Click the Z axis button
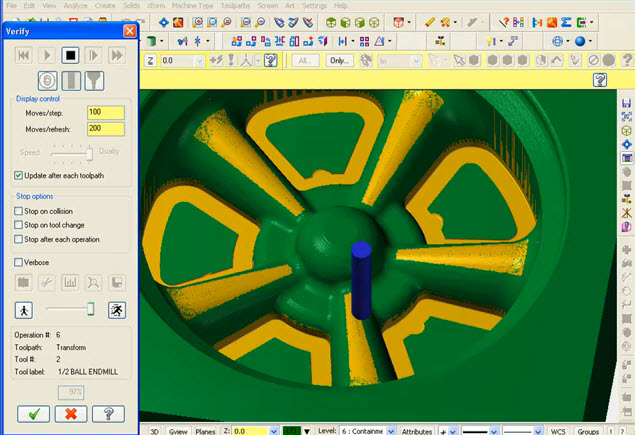This screenshot has width=635, height=435. (150, 61)
